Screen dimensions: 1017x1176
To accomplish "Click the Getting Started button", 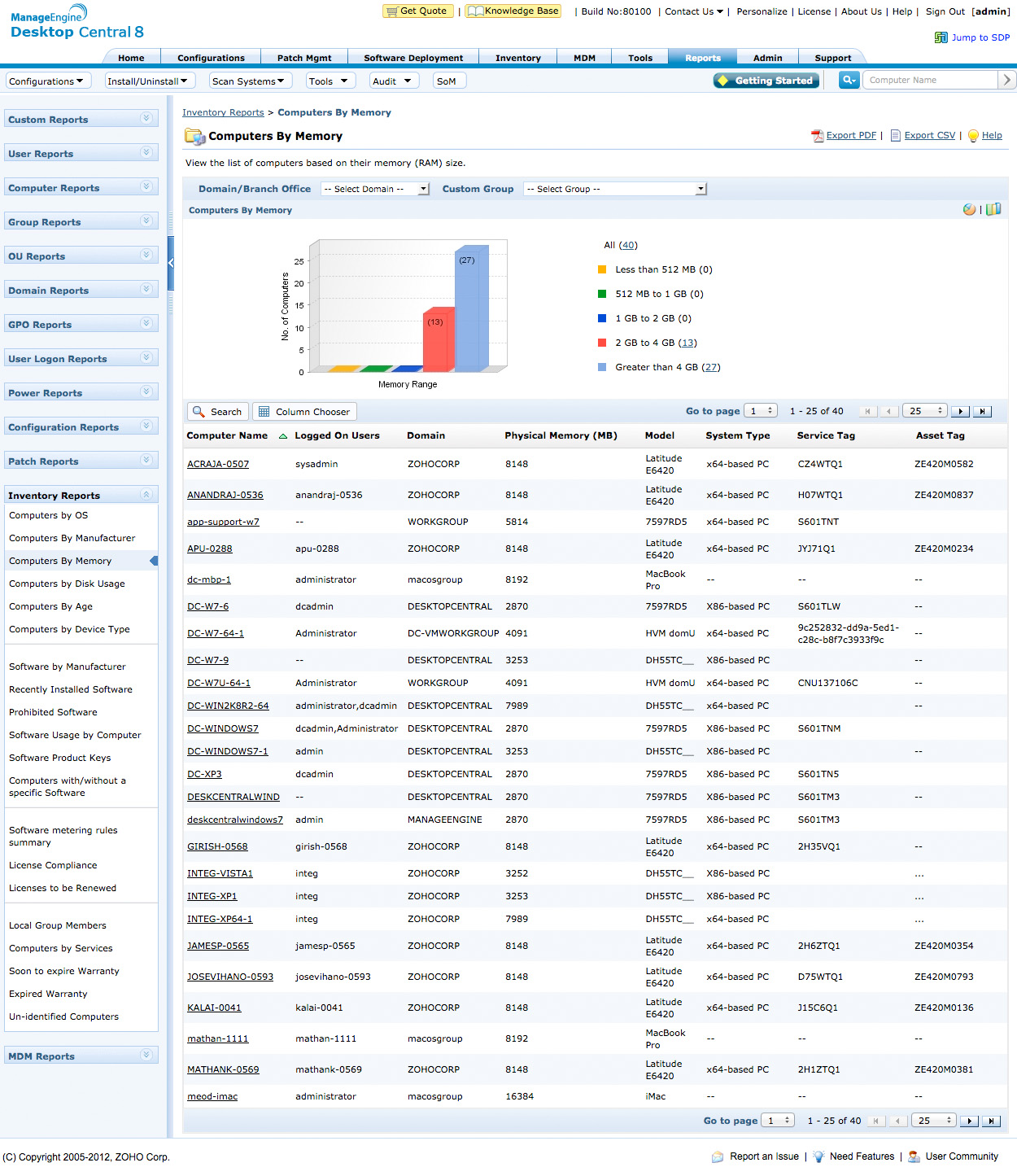I will 765,81.
